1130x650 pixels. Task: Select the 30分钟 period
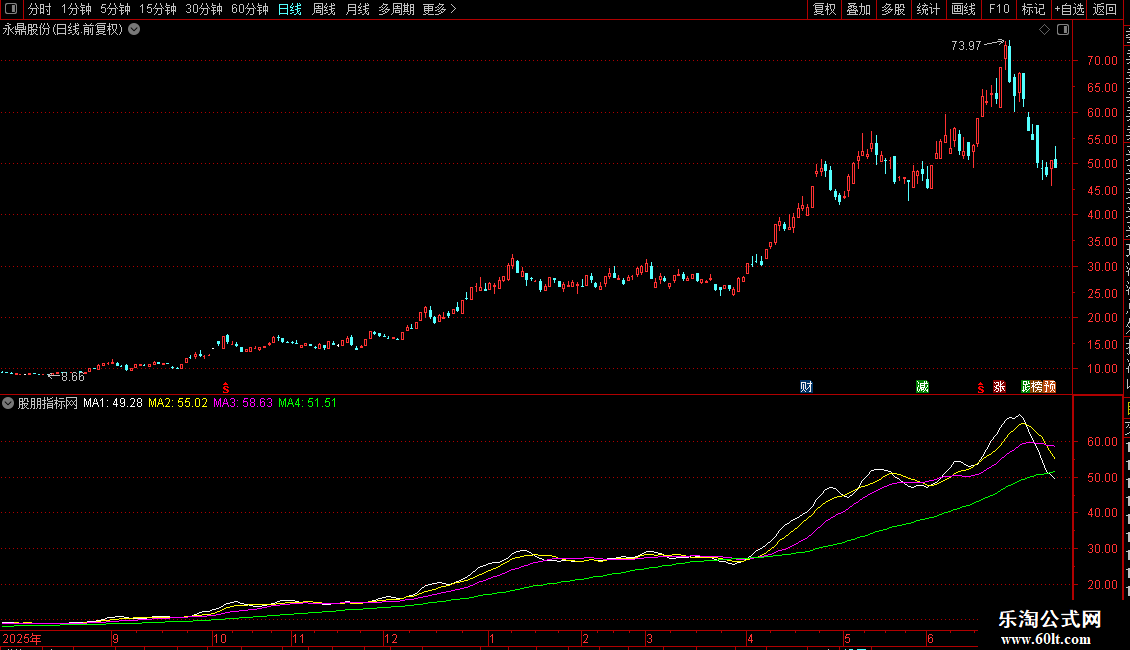[x=203, y=9]
